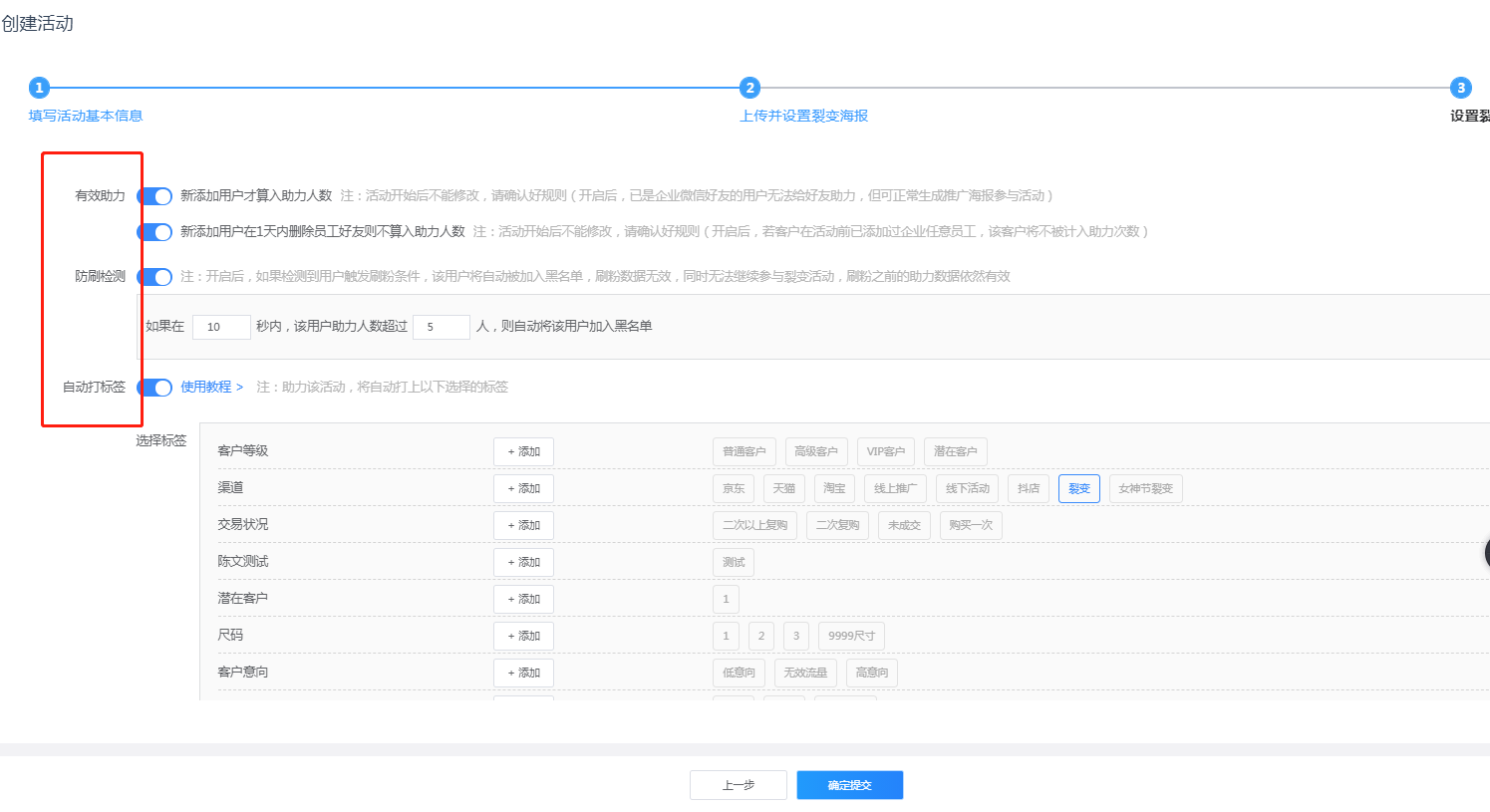
Task: Submit with the 确定提交 button
Action: pos(849,785)
